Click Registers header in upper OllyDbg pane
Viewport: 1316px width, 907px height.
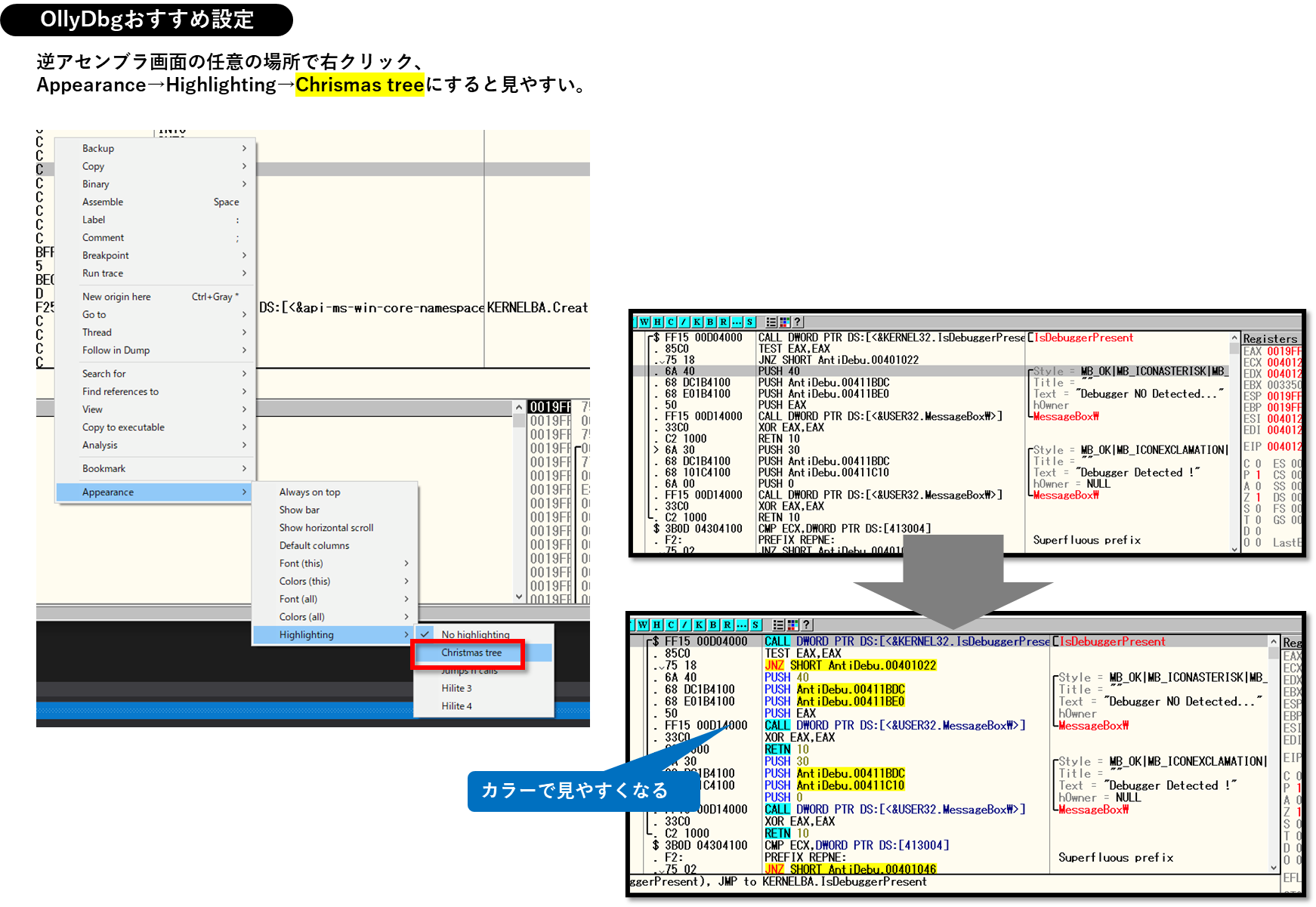(1270, 339)
